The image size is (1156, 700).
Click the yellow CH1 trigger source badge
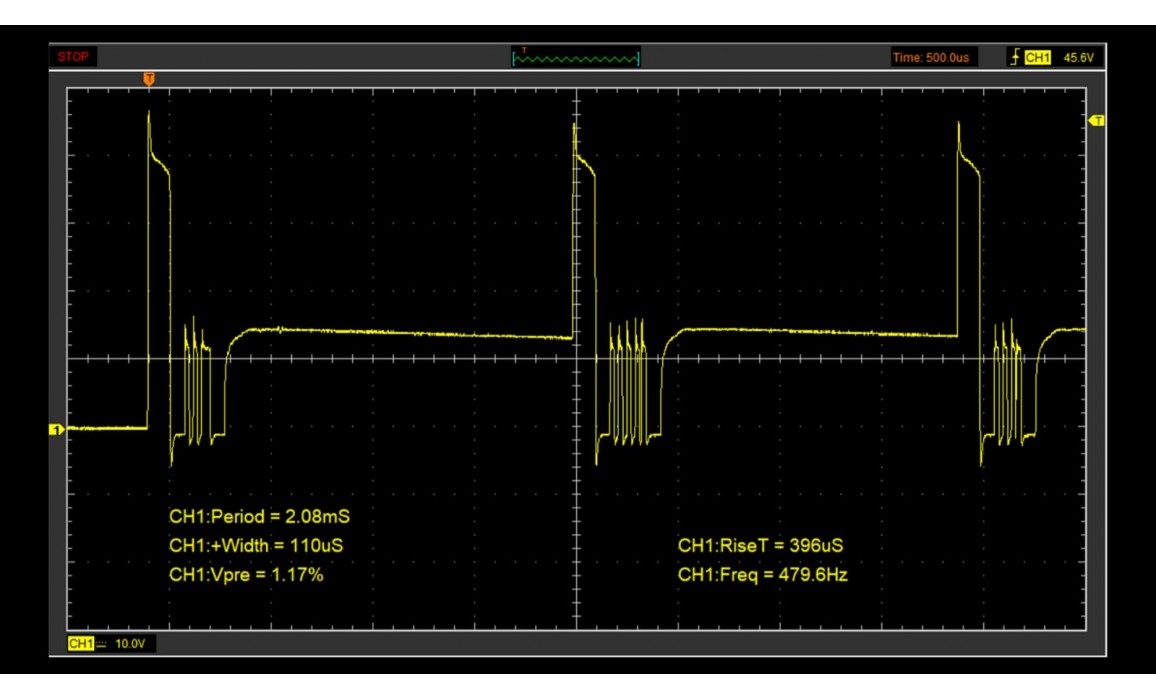(1038, 58)
